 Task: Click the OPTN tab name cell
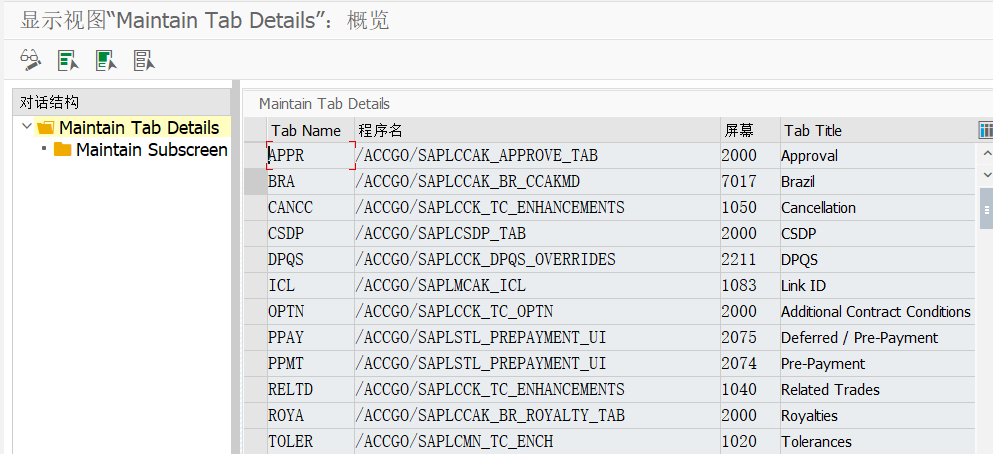pyautogui.click(x=310, y=312)
